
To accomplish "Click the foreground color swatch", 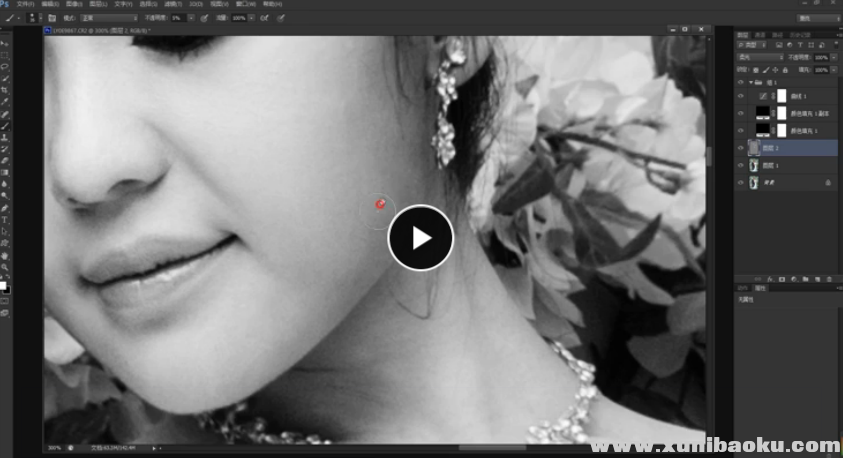I will 3,285.
